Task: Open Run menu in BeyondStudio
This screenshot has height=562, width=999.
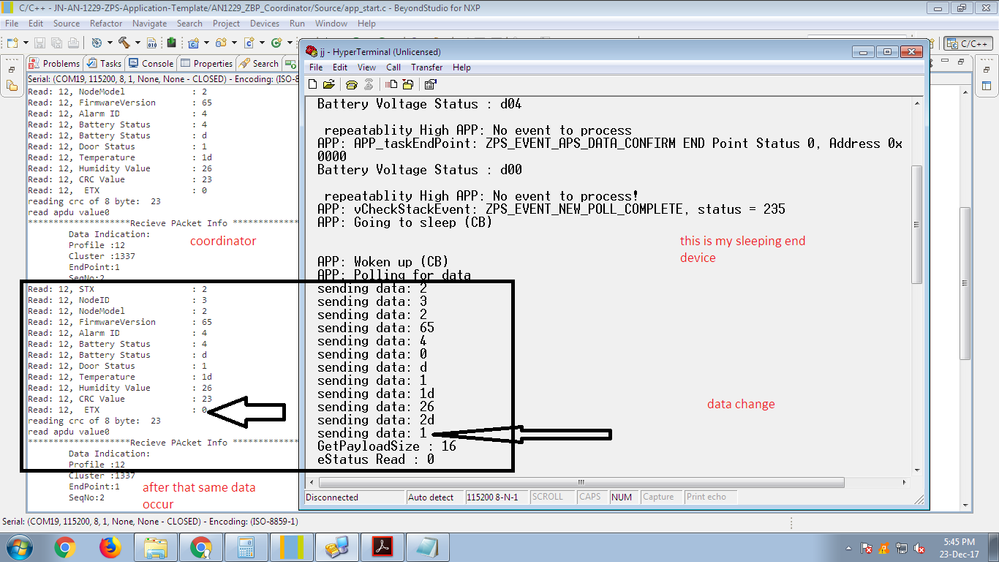Action: point(297,24)
